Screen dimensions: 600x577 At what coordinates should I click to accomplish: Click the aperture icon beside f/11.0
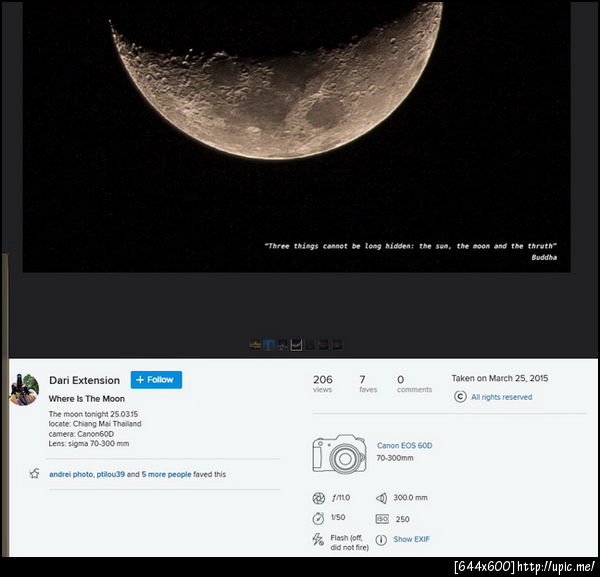point(319,498)
